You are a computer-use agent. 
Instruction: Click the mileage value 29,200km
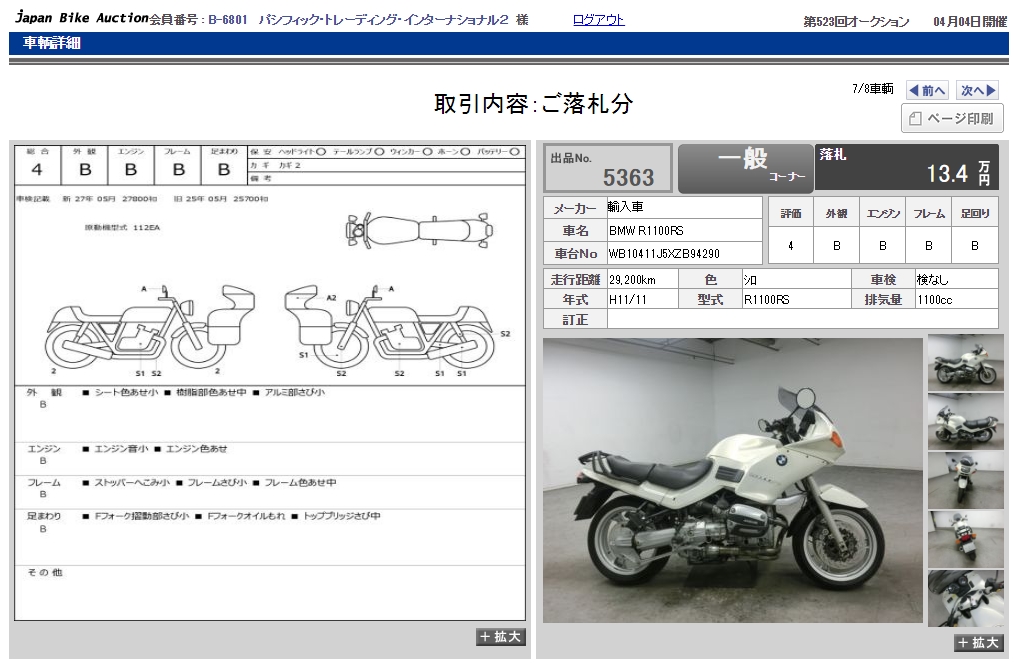click(x=632, y=280)
